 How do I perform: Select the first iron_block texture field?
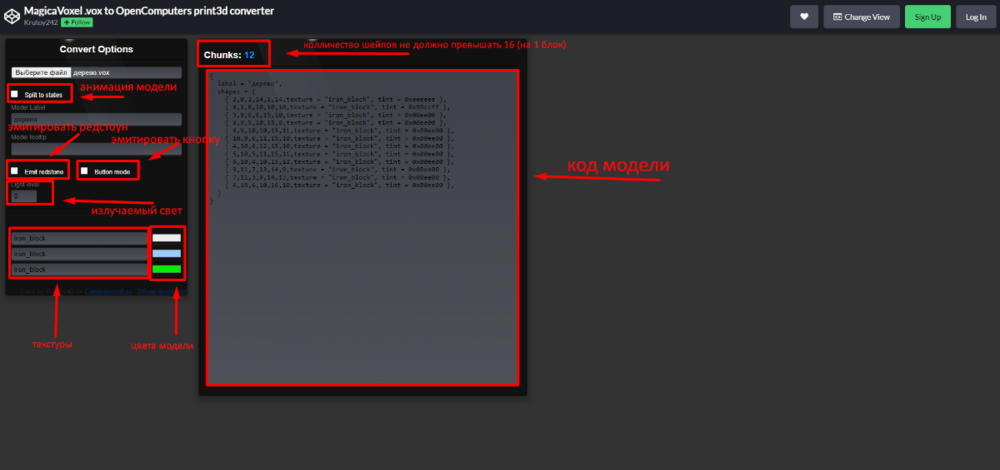(x=79, y=238)
